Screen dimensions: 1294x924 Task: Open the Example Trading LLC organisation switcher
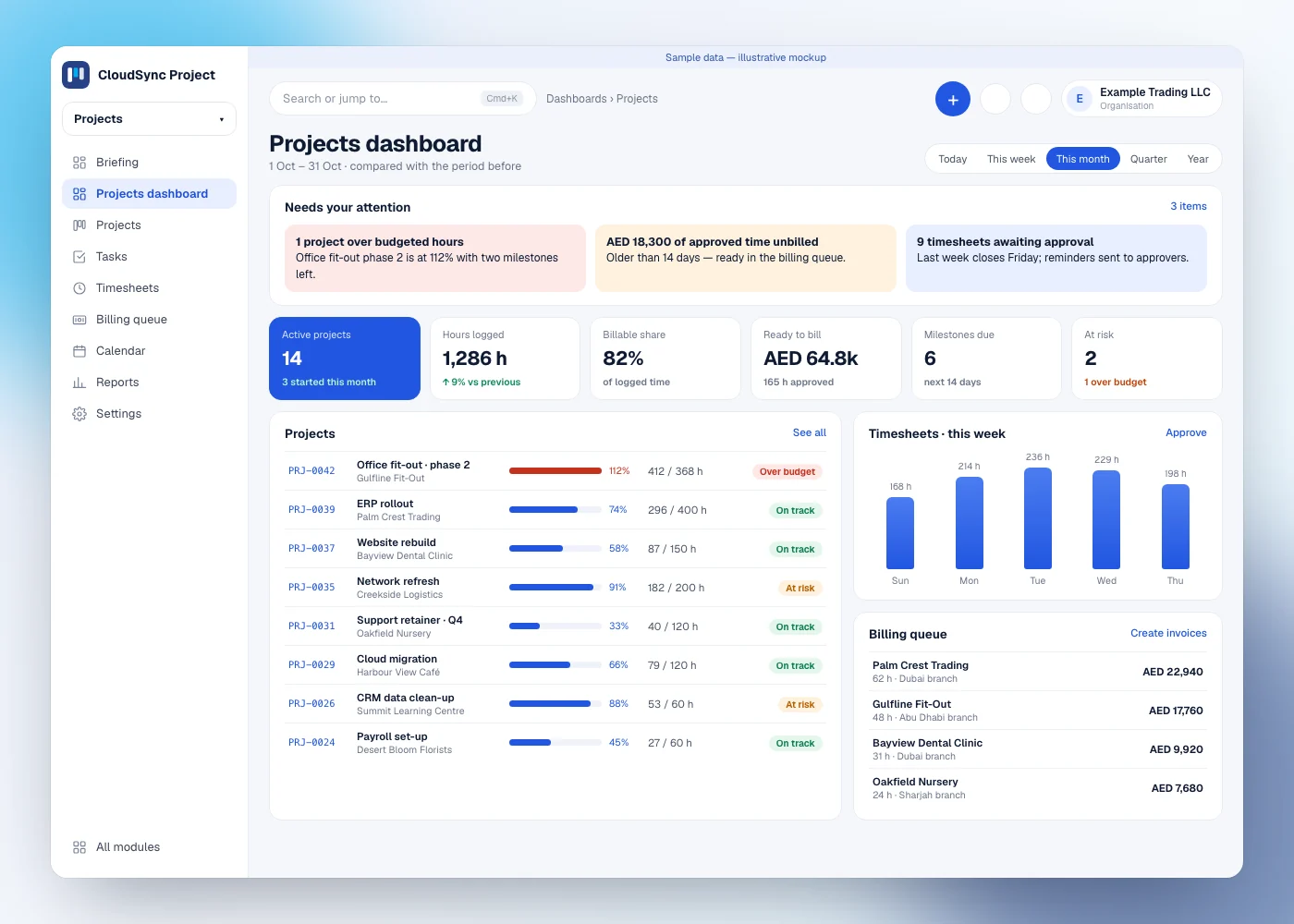pyautogui.click(x=1141, y=99)
